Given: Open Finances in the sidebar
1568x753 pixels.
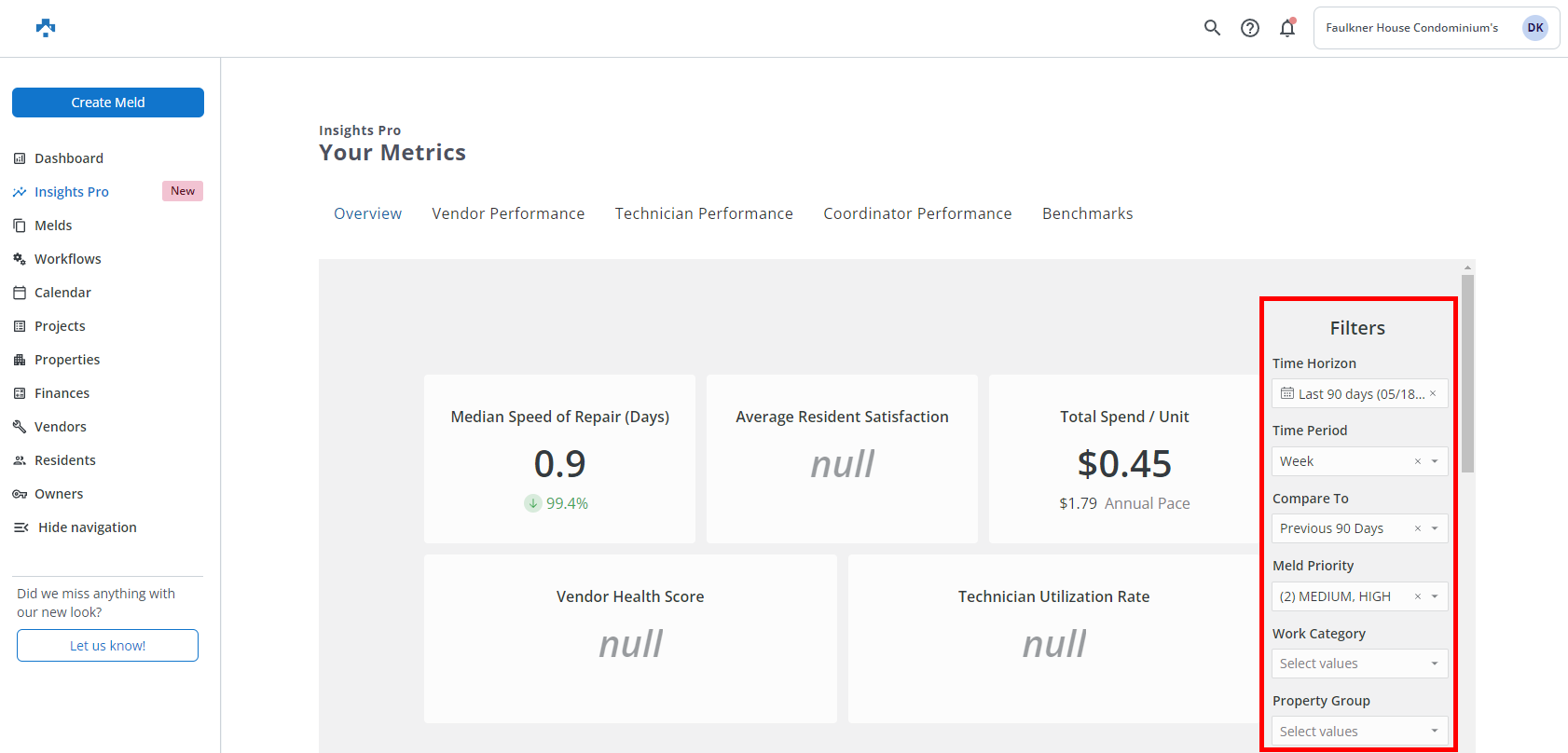Looking at the screenshot, I should point(62,393).
